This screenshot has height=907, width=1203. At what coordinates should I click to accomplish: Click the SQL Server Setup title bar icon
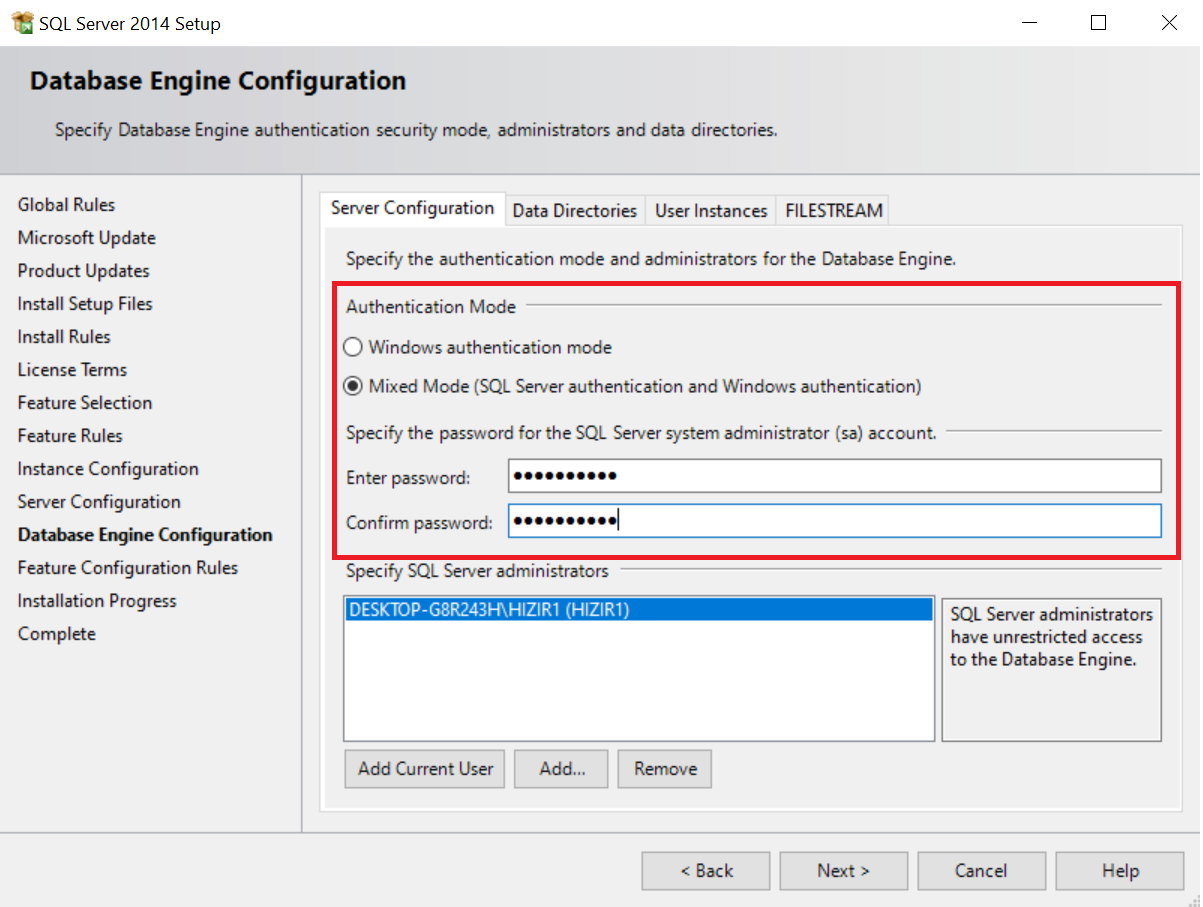click(x=22, y=23)
